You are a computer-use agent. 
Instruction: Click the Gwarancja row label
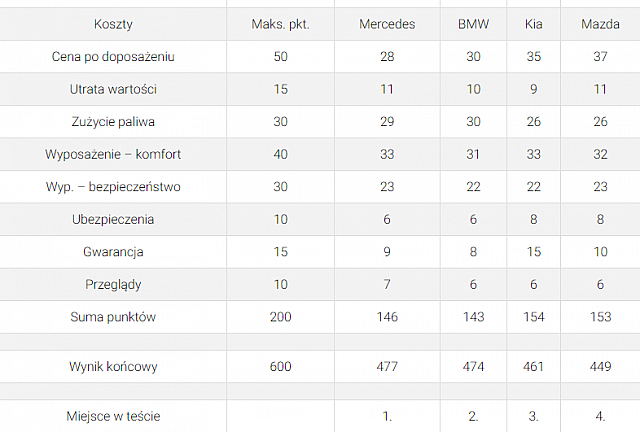113,252
